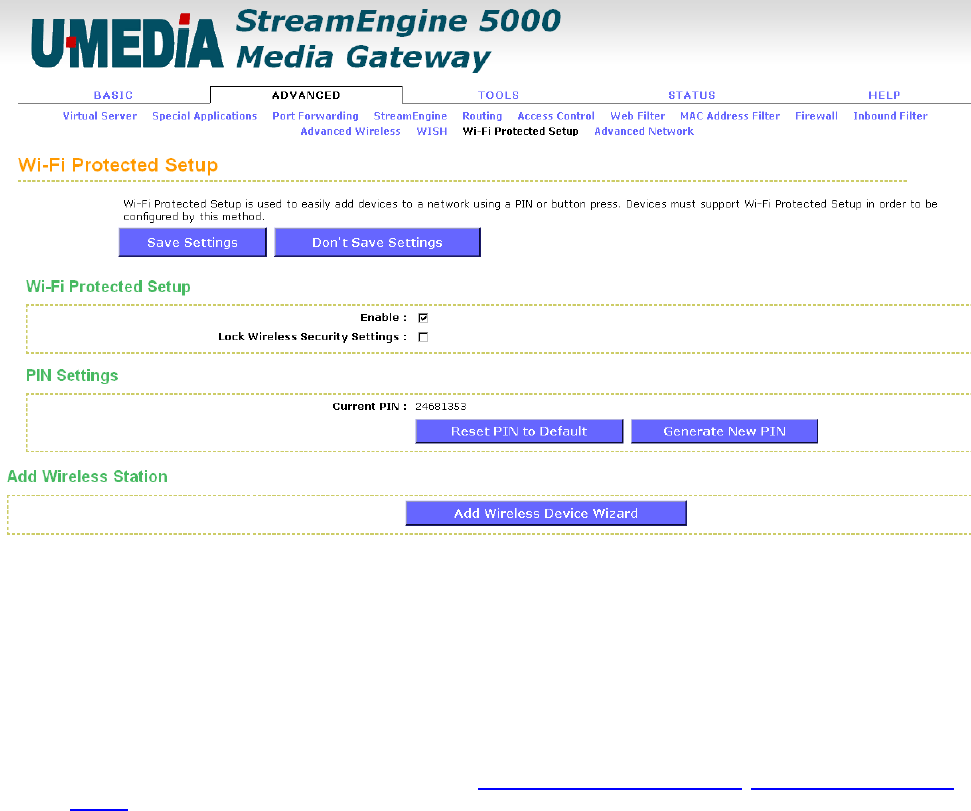Open Advanced Network settings
Screen dimensions: 971x811
[644, 131]
